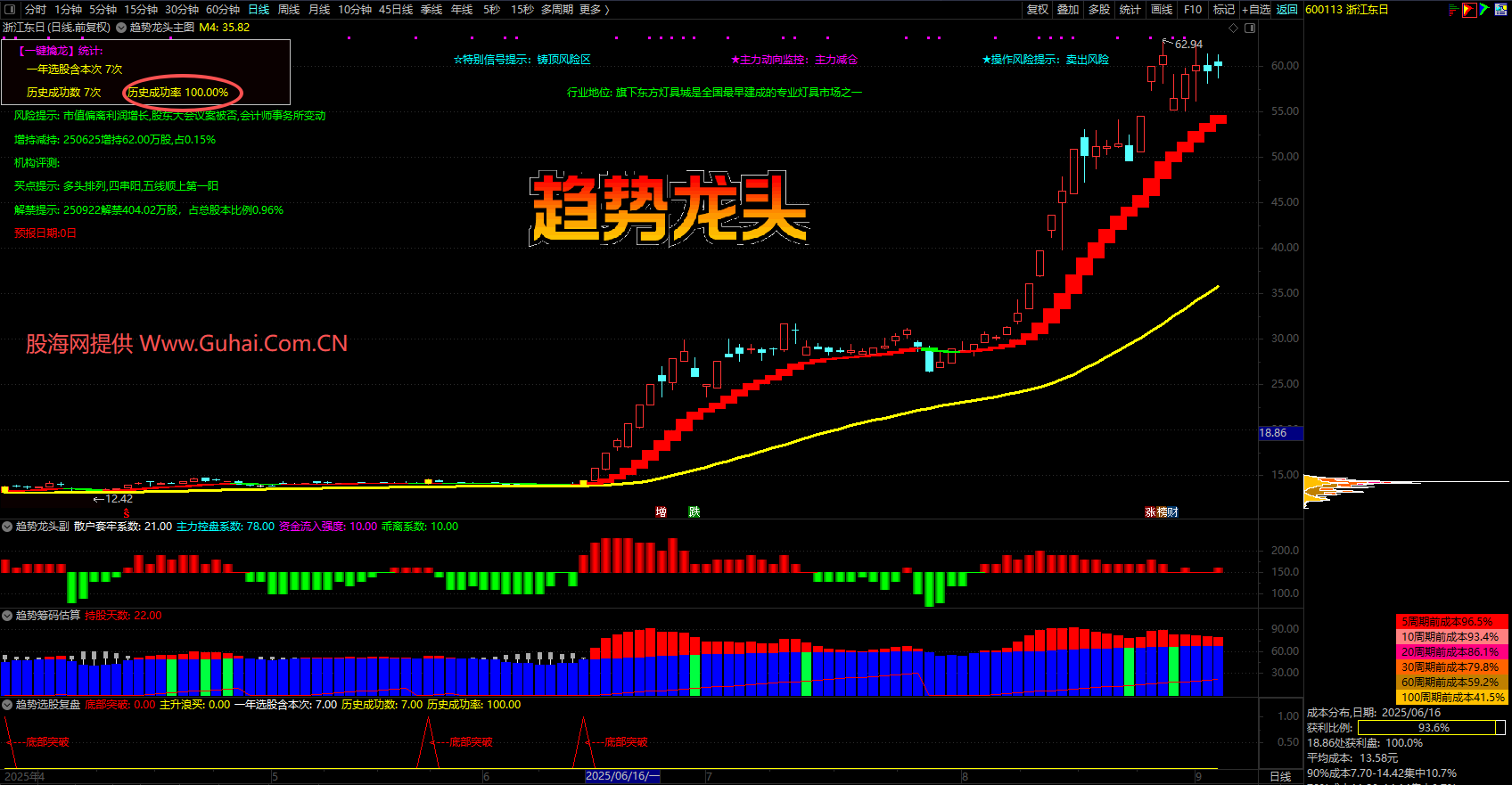Click the 涨 marker near bottom right
This screenshot has height=785, width=1512.
pos(1150,511)
